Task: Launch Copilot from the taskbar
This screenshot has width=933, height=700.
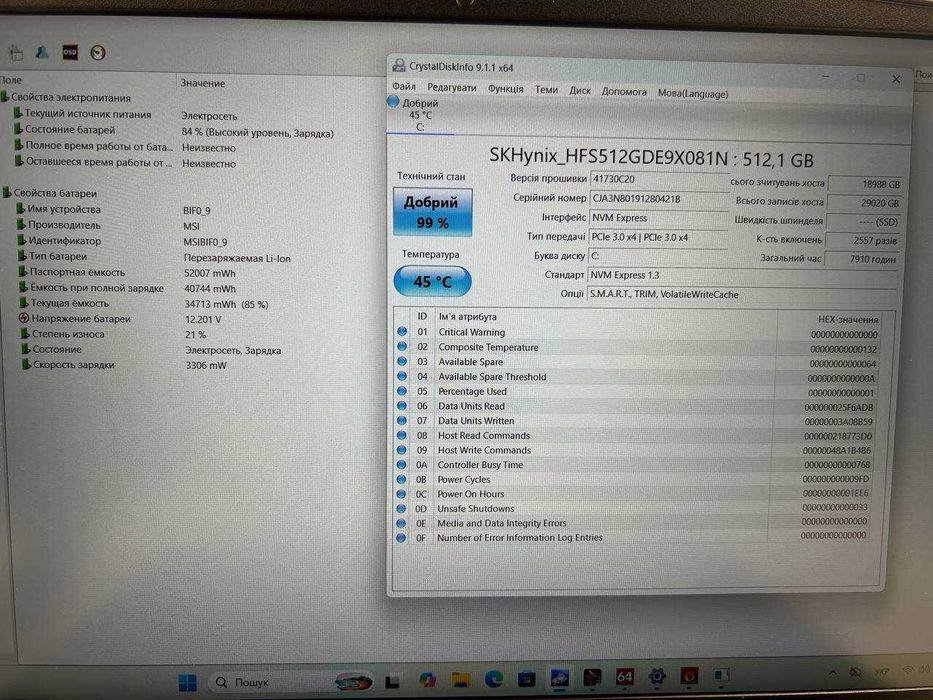Action: pyautogui.click(x=427, y=679)
